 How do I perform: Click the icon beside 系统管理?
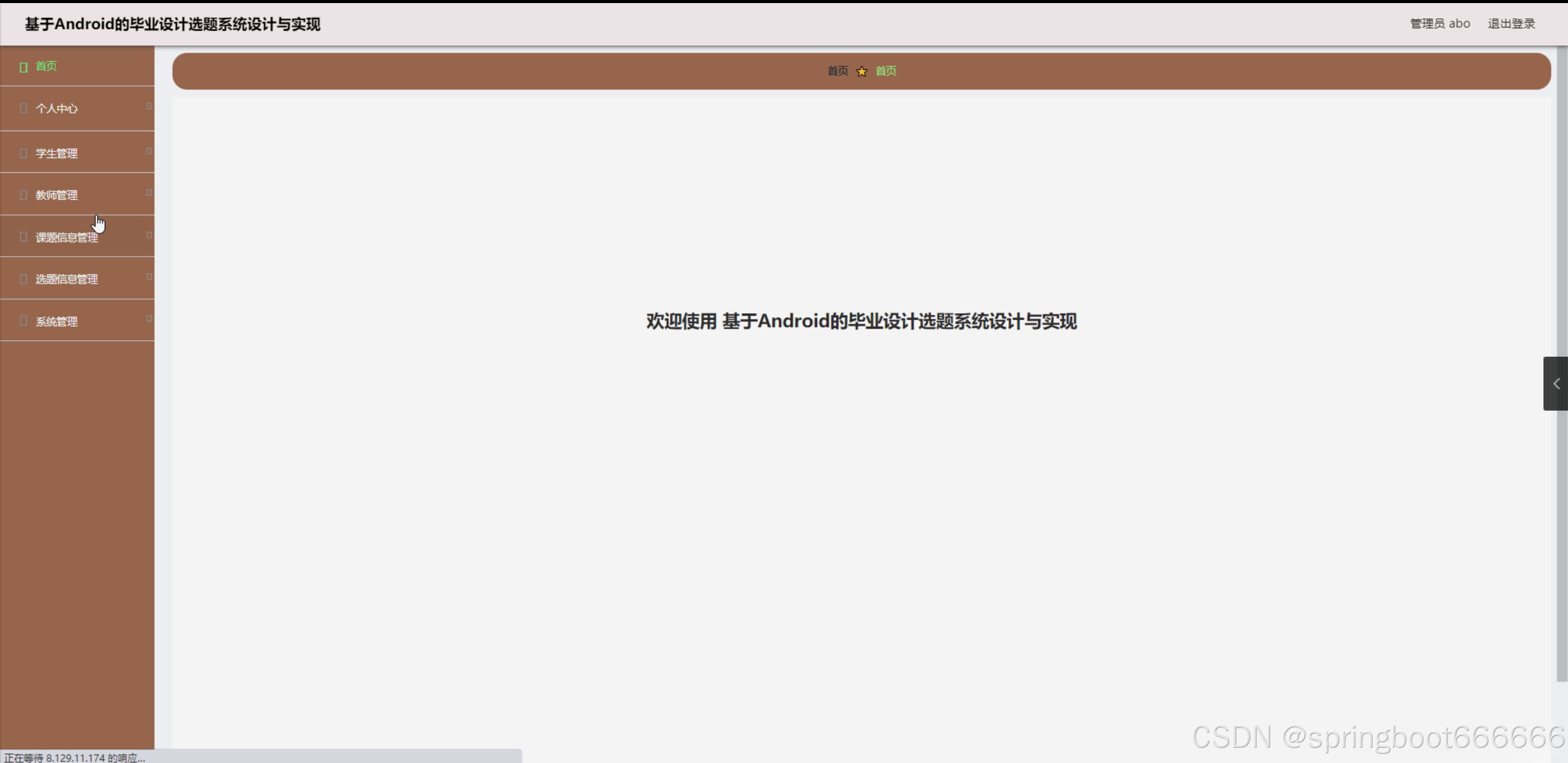23,321
